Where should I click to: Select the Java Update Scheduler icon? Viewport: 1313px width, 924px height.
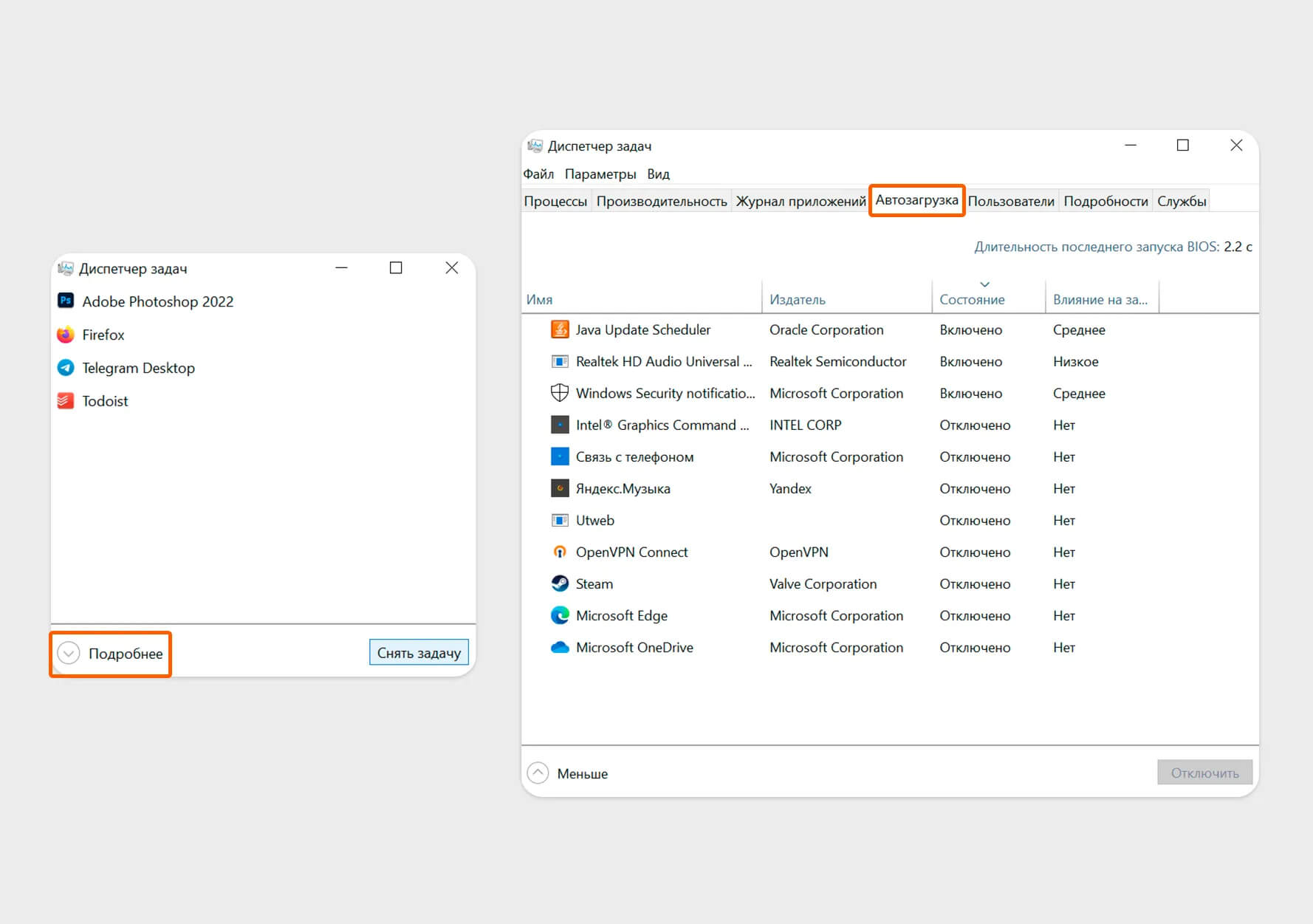tap(560, 329)
